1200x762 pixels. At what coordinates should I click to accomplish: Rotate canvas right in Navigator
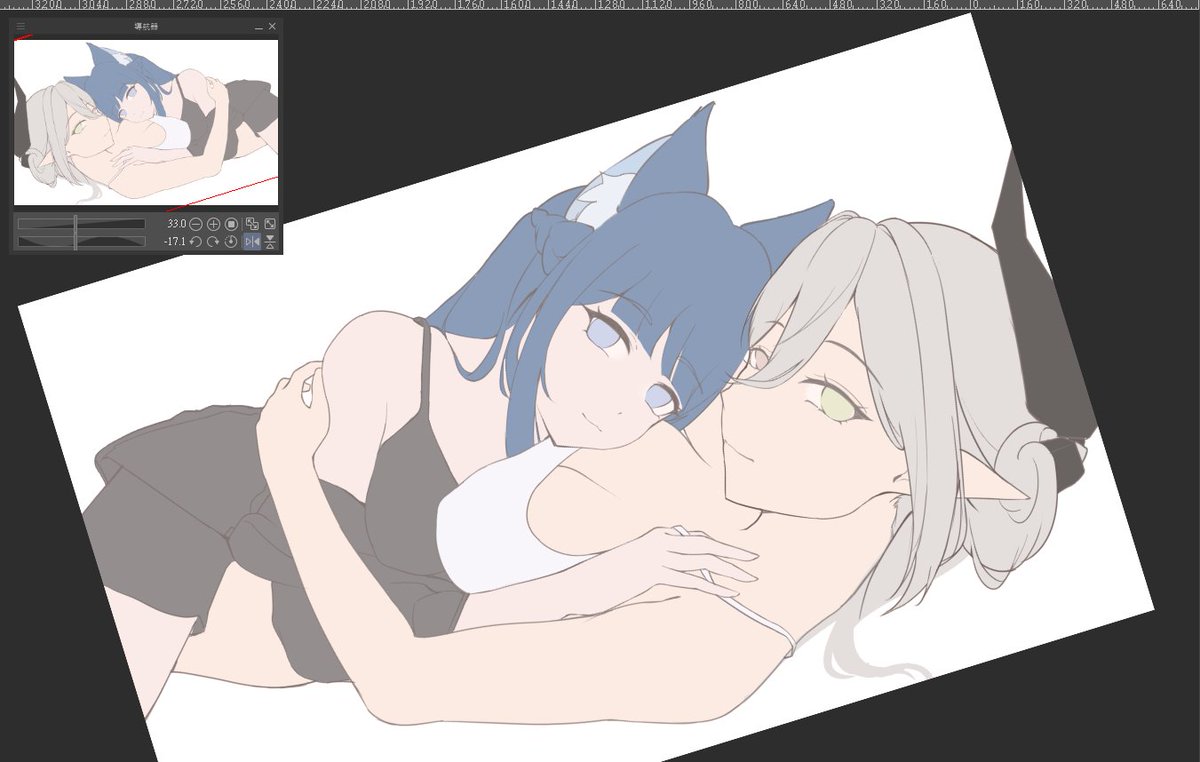pos(213,241)
